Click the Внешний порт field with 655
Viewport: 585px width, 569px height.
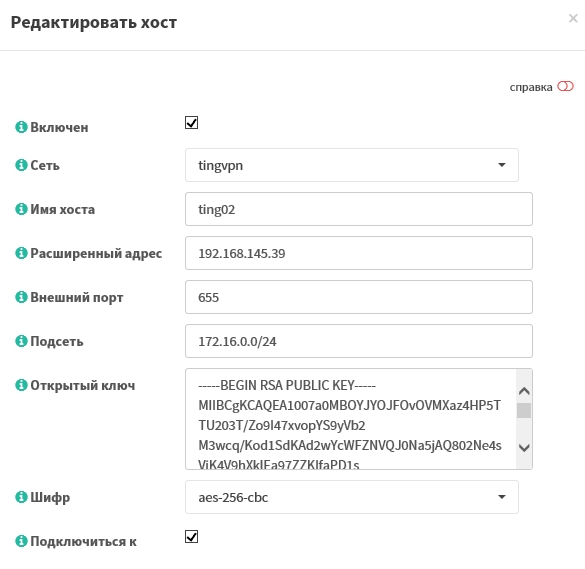coord(359,297)
